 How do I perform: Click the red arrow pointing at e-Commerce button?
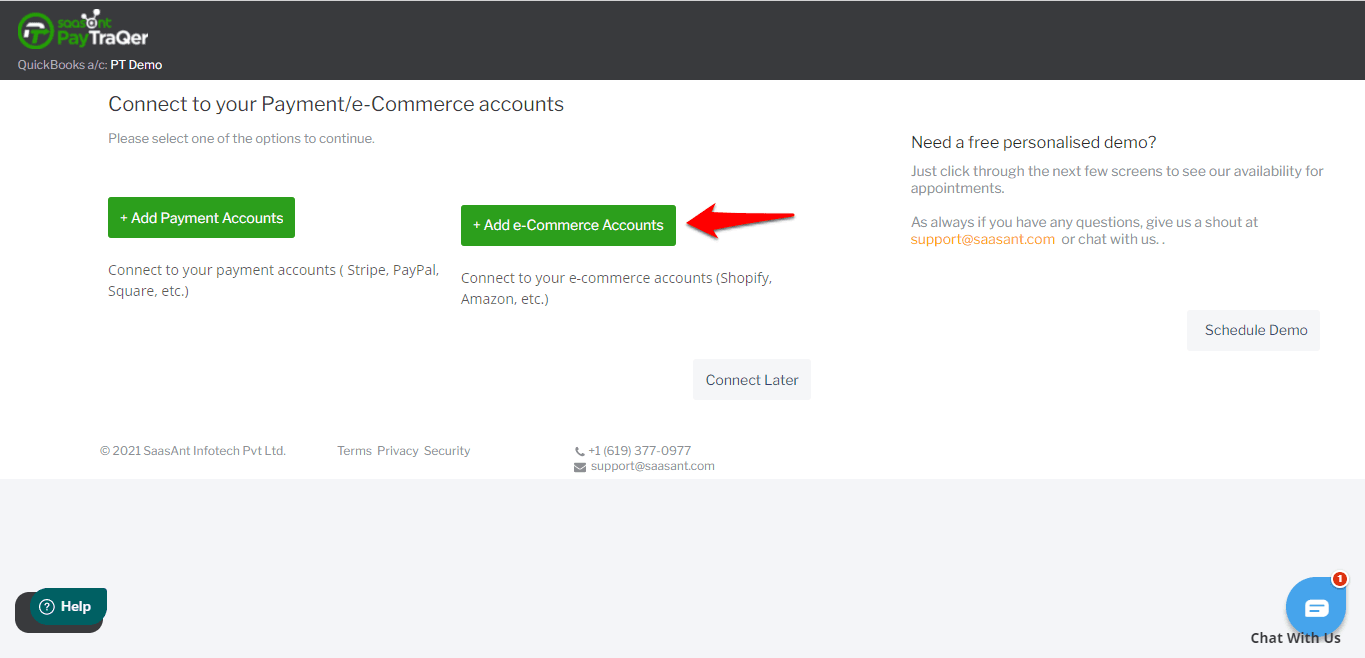(x=741, y=221)
